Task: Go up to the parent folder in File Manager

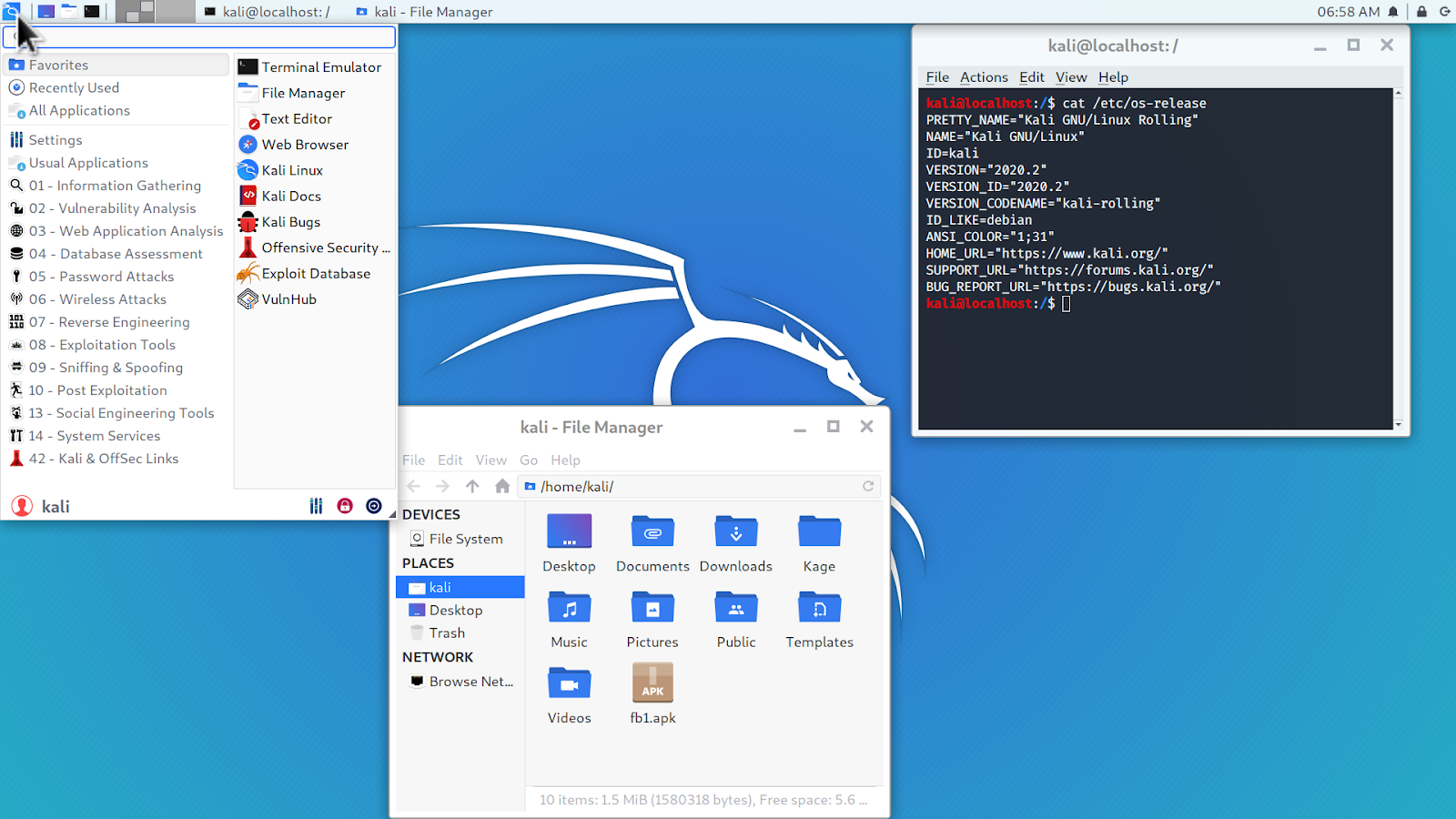Action: pos(472,487)
